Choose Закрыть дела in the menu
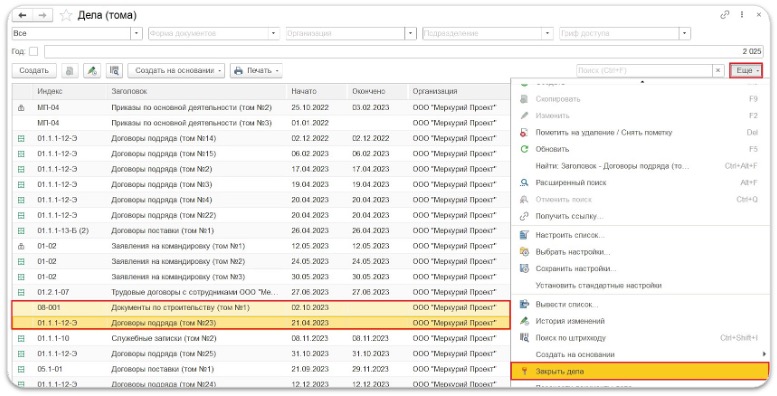Image resolution: width=777 pixels, height=396 pixels. point(639,371)
